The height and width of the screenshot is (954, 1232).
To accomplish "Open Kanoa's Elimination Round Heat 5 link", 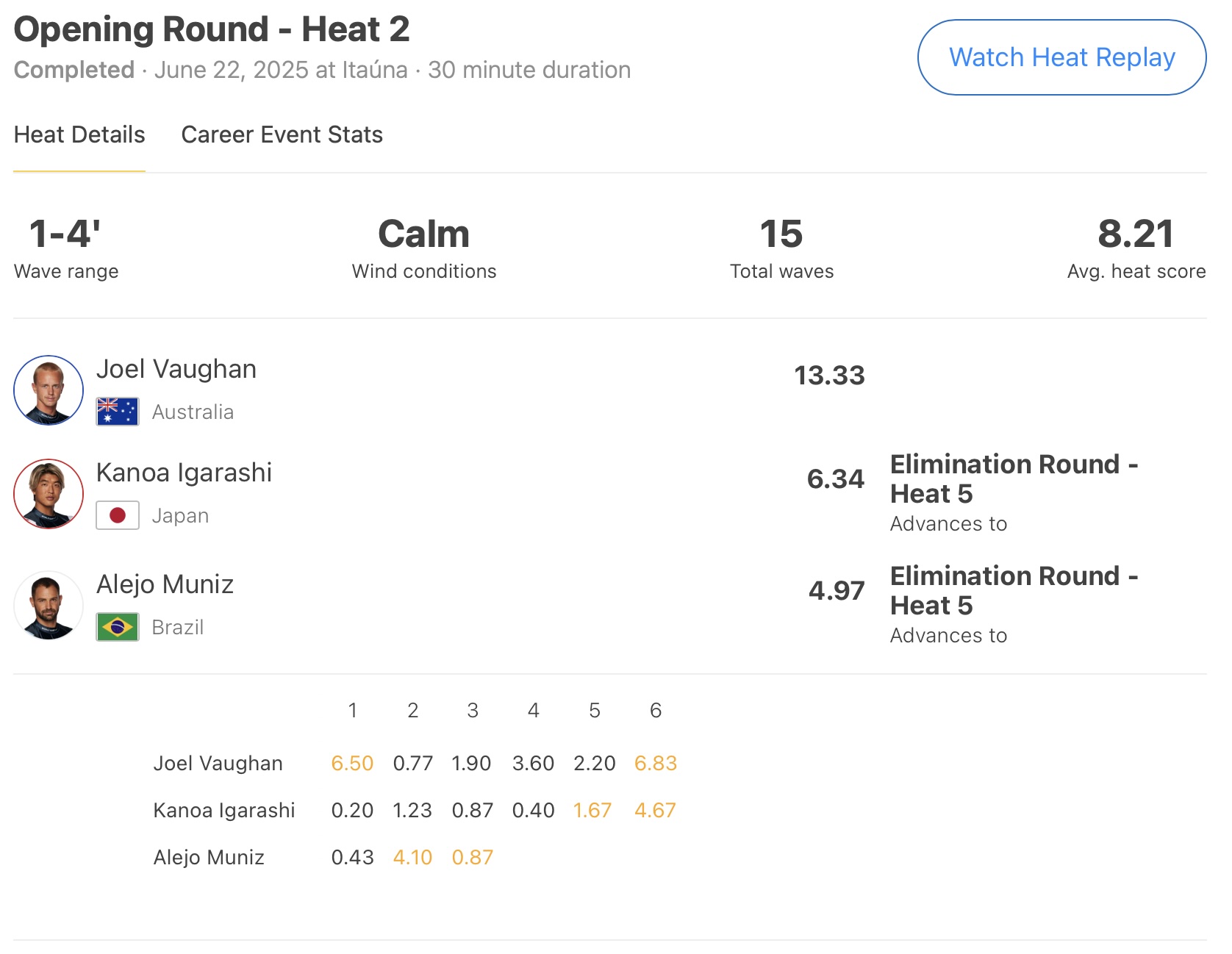I will point(1013,479).
